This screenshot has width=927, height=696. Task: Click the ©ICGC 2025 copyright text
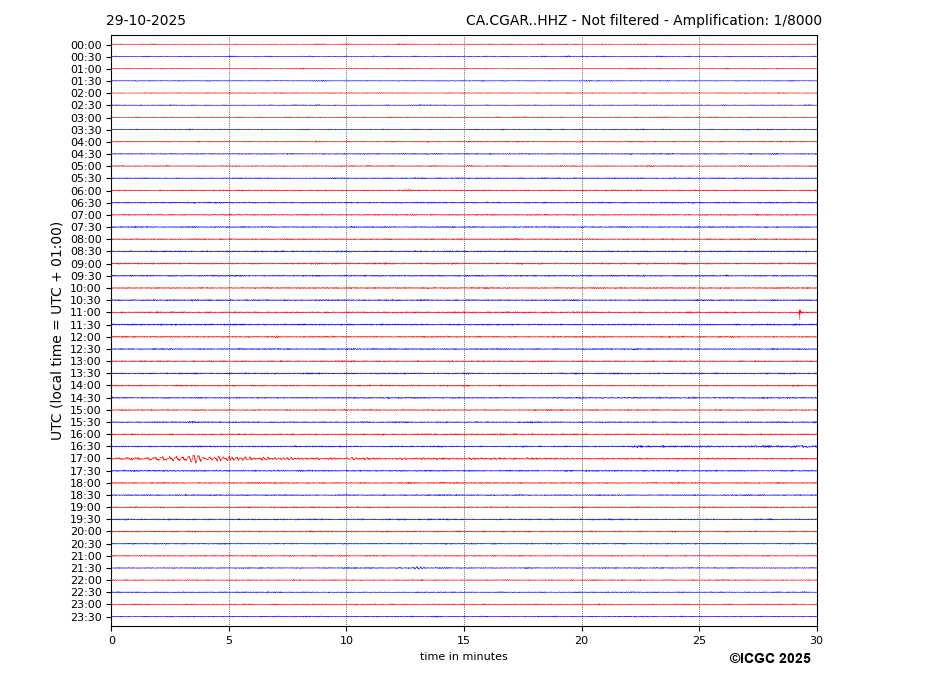point(769,659)
